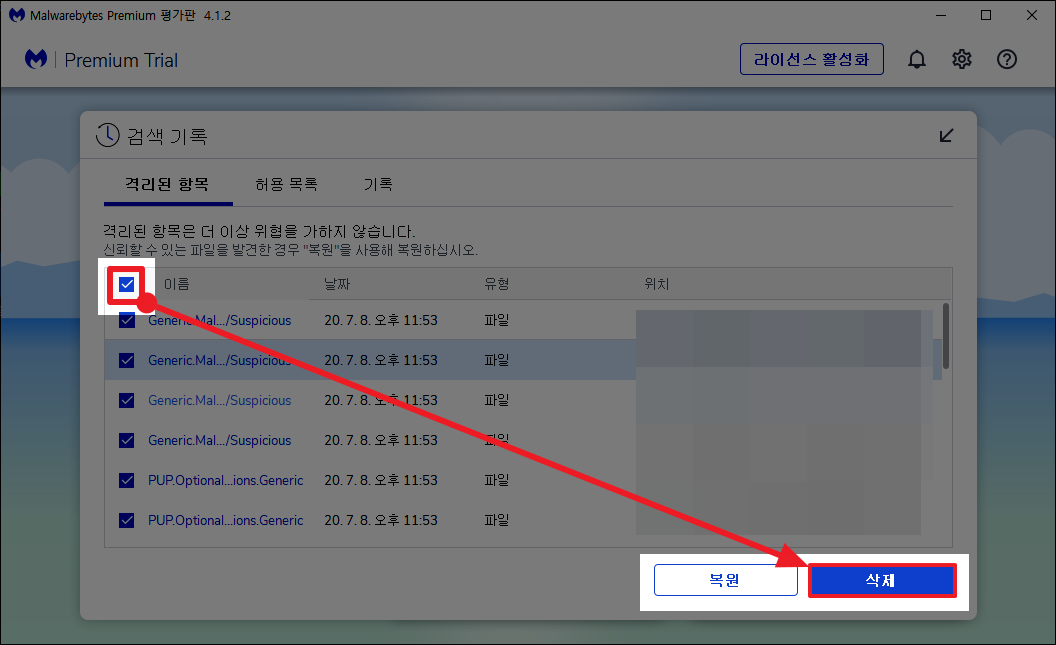Open the settings gear icon
The image size is (1056, 645).
click(961, 59)
